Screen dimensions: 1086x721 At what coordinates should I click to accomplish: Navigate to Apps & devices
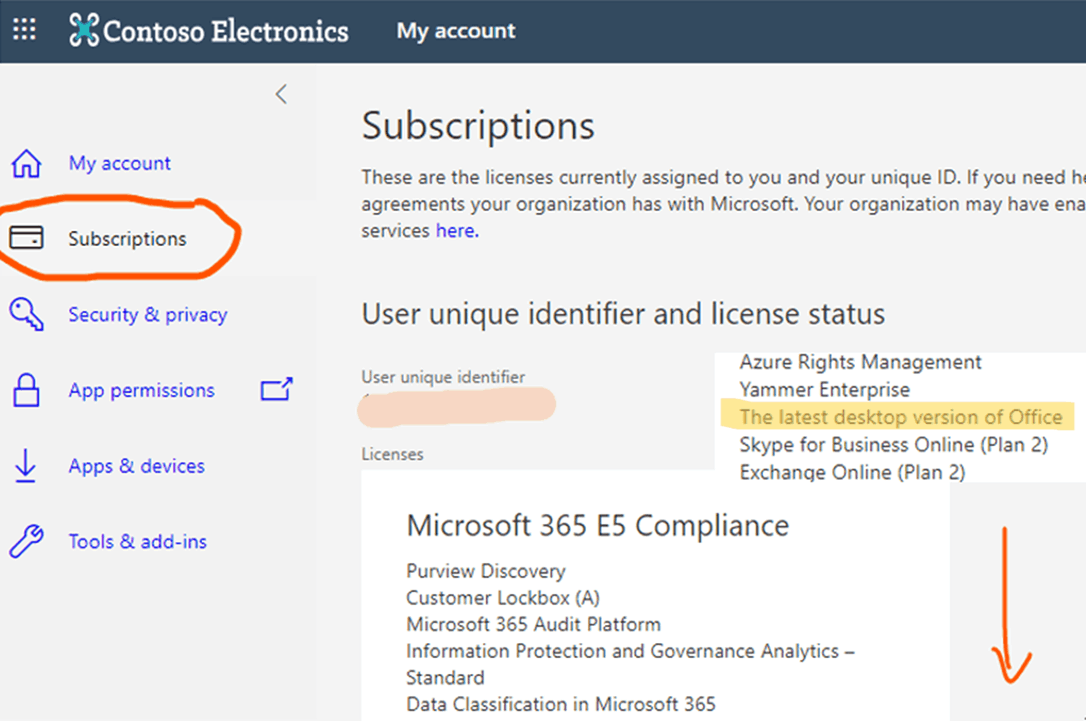point(136,466)
